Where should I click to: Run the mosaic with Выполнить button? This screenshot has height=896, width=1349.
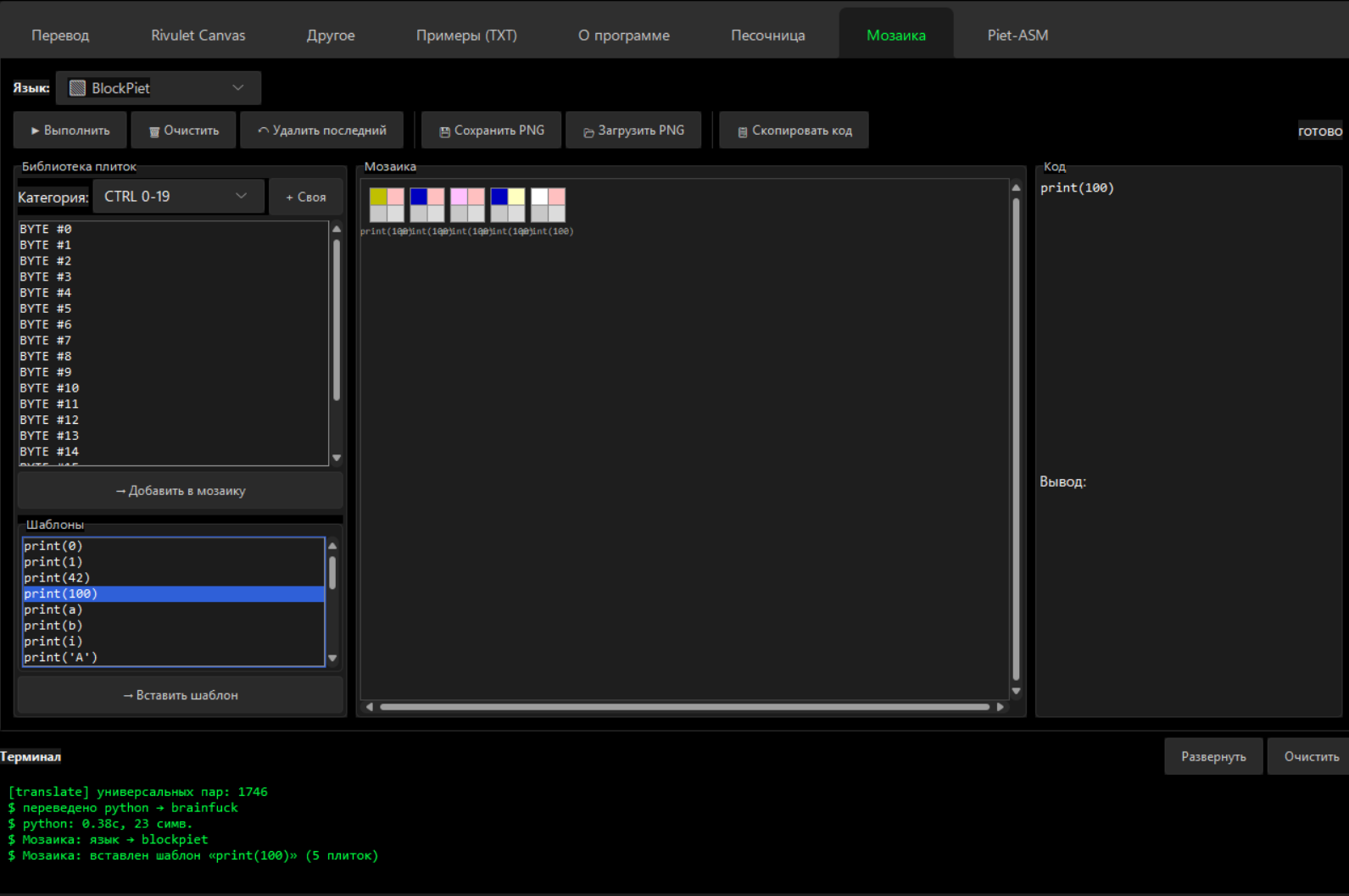pos(70,131)
